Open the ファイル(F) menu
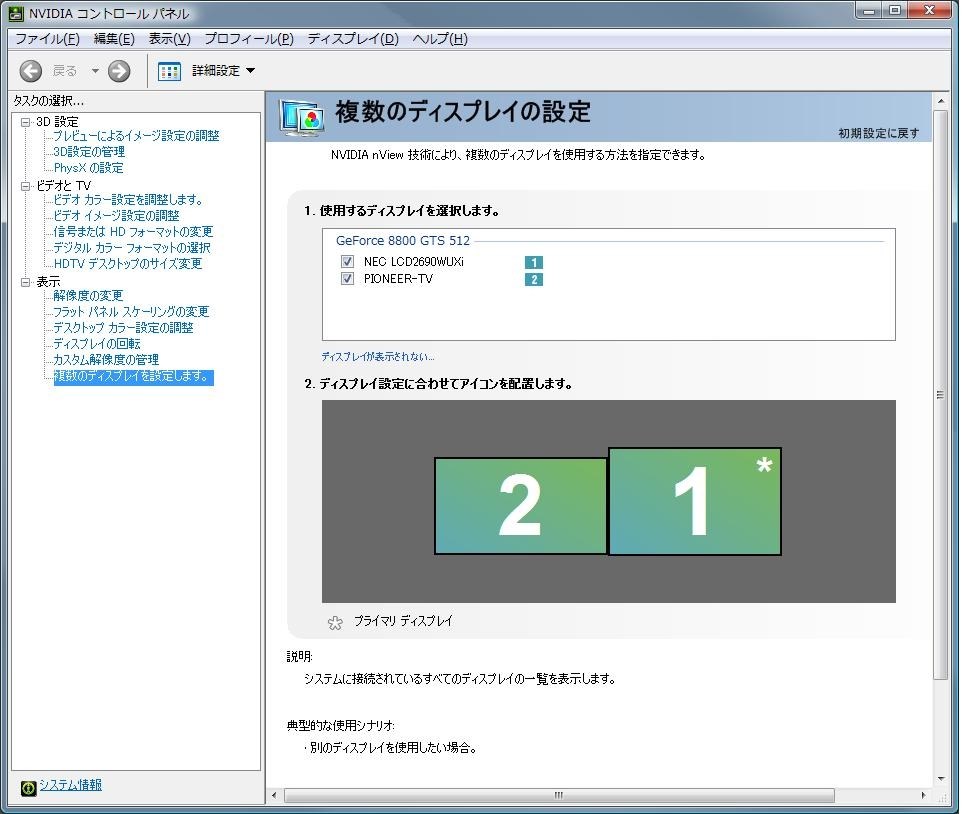This screenshot has height=814, width=970. click(x=47, y=39)
